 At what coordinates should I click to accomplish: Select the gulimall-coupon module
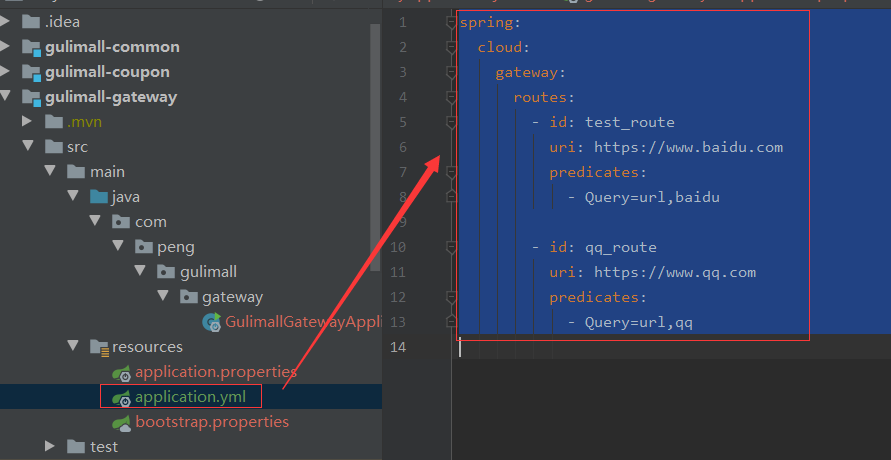(x=107, y=72)
